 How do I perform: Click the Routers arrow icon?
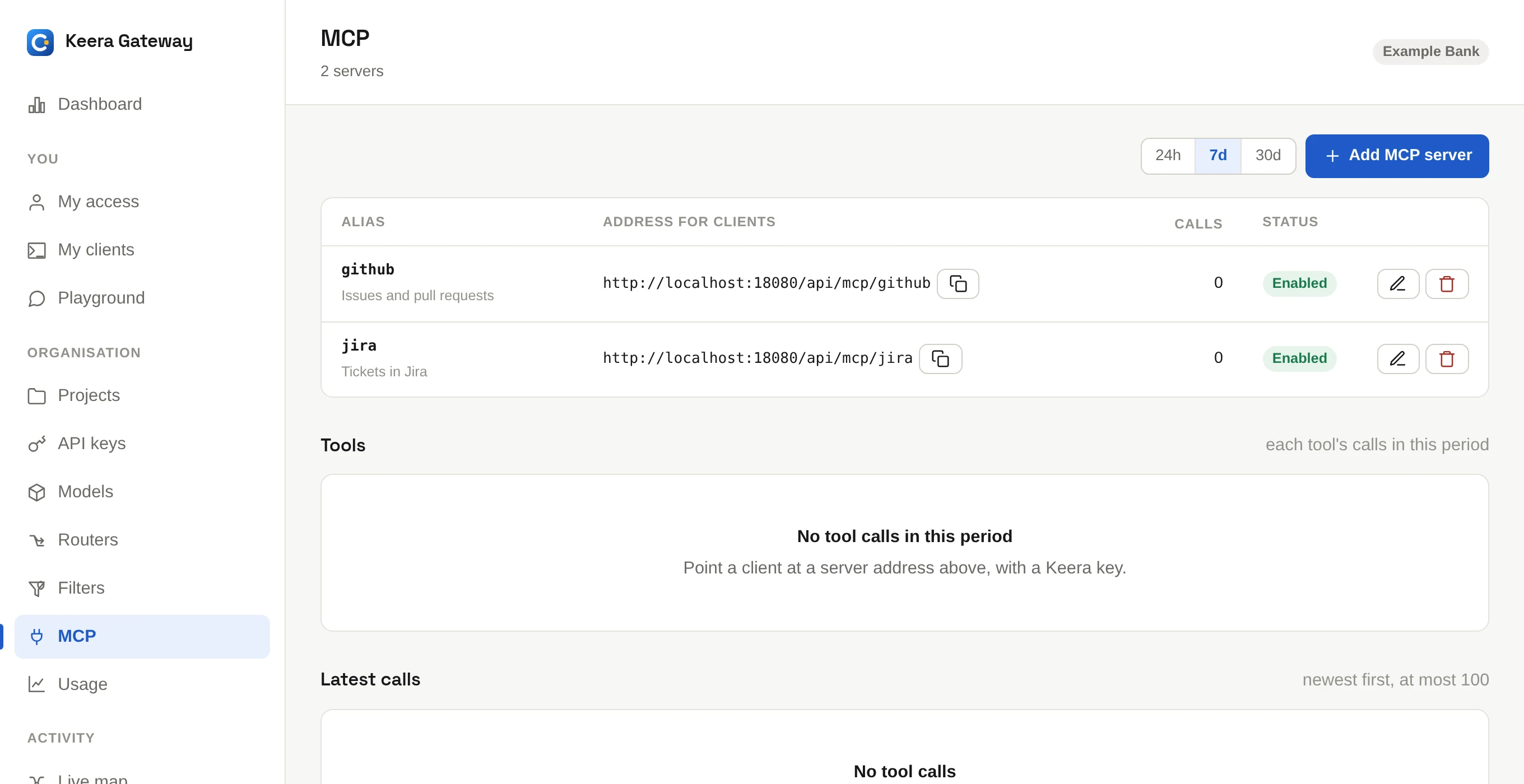(36, 540)
